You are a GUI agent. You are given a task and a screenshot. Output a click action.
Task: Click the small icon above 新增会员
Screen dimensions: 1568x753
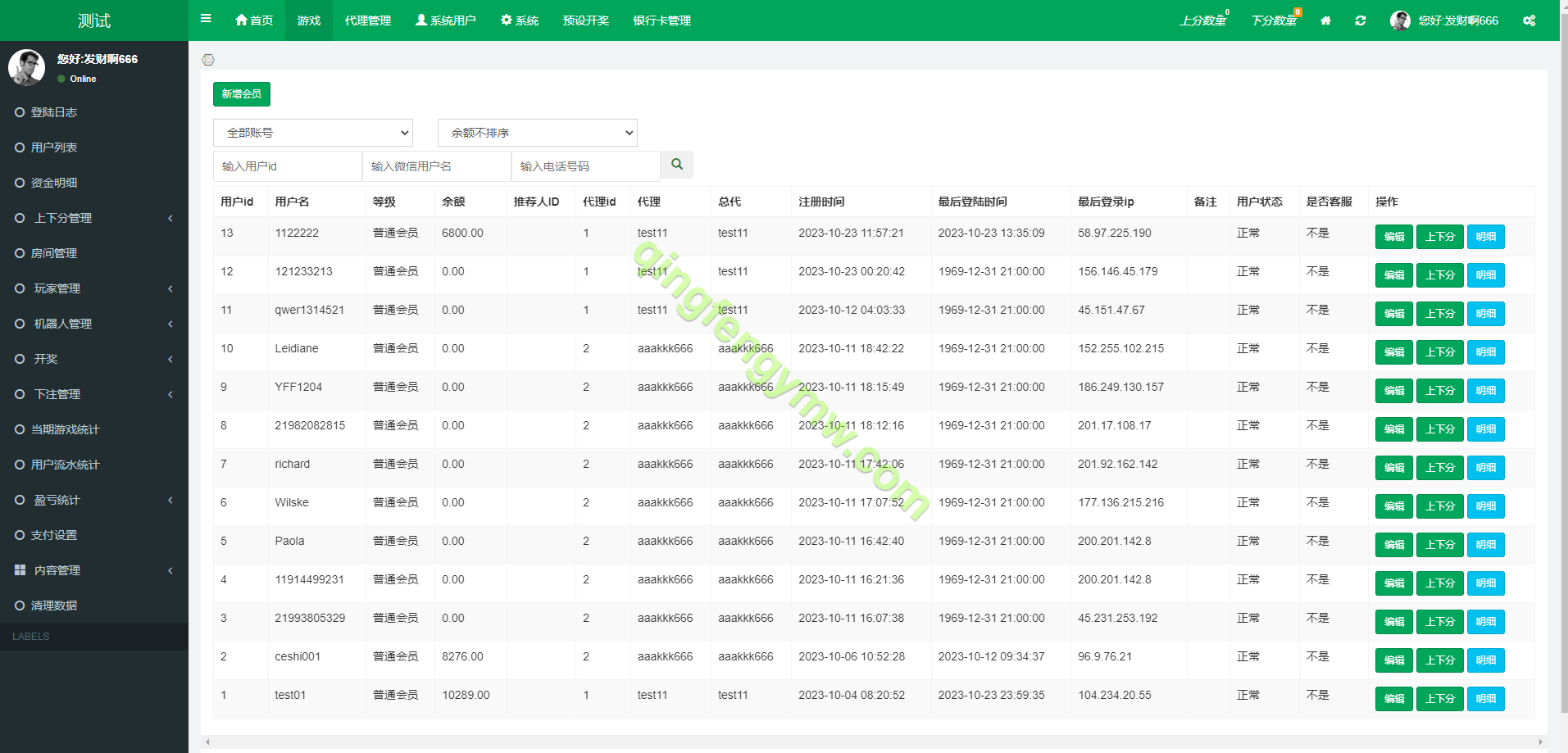[x=208, y=60]
